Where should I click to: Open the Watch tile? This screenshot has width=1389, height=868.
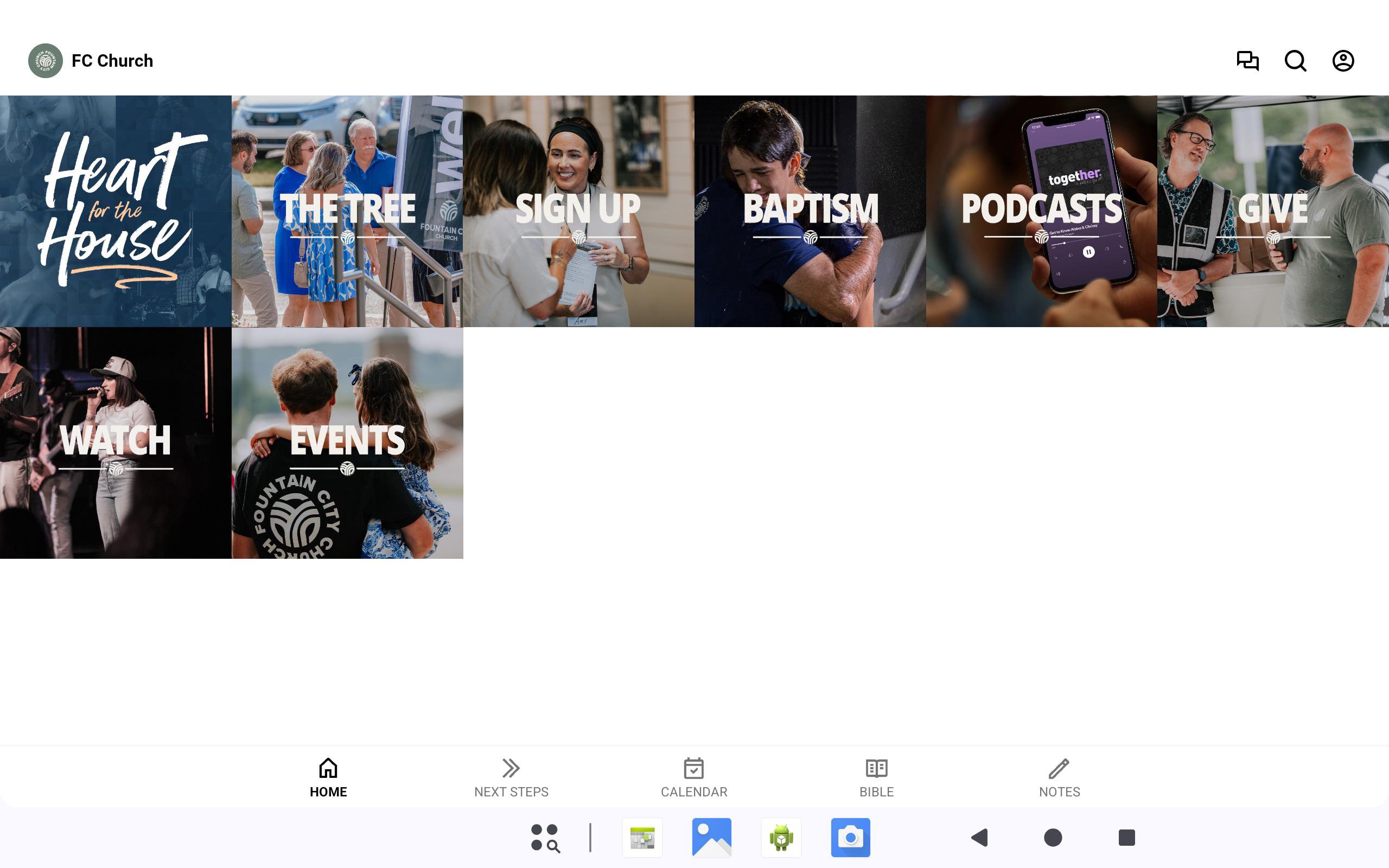pos(116,443)
